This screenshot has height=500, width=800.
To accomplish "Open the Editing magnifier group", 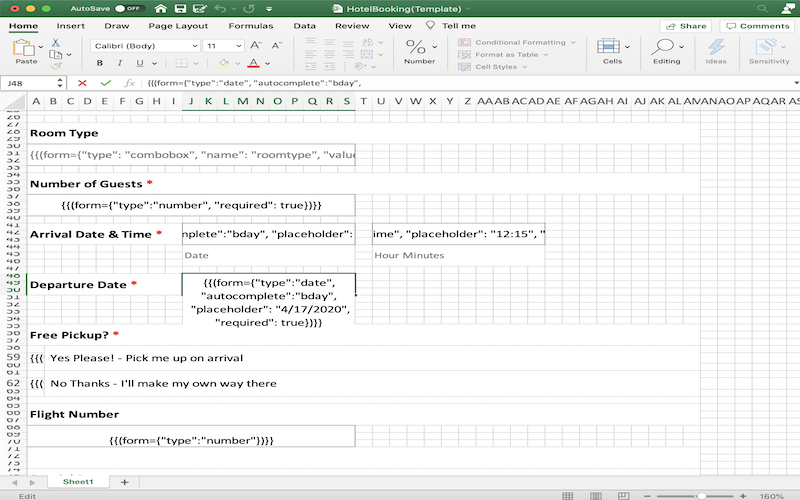I will pyautogui.click(x=666, y=50).
